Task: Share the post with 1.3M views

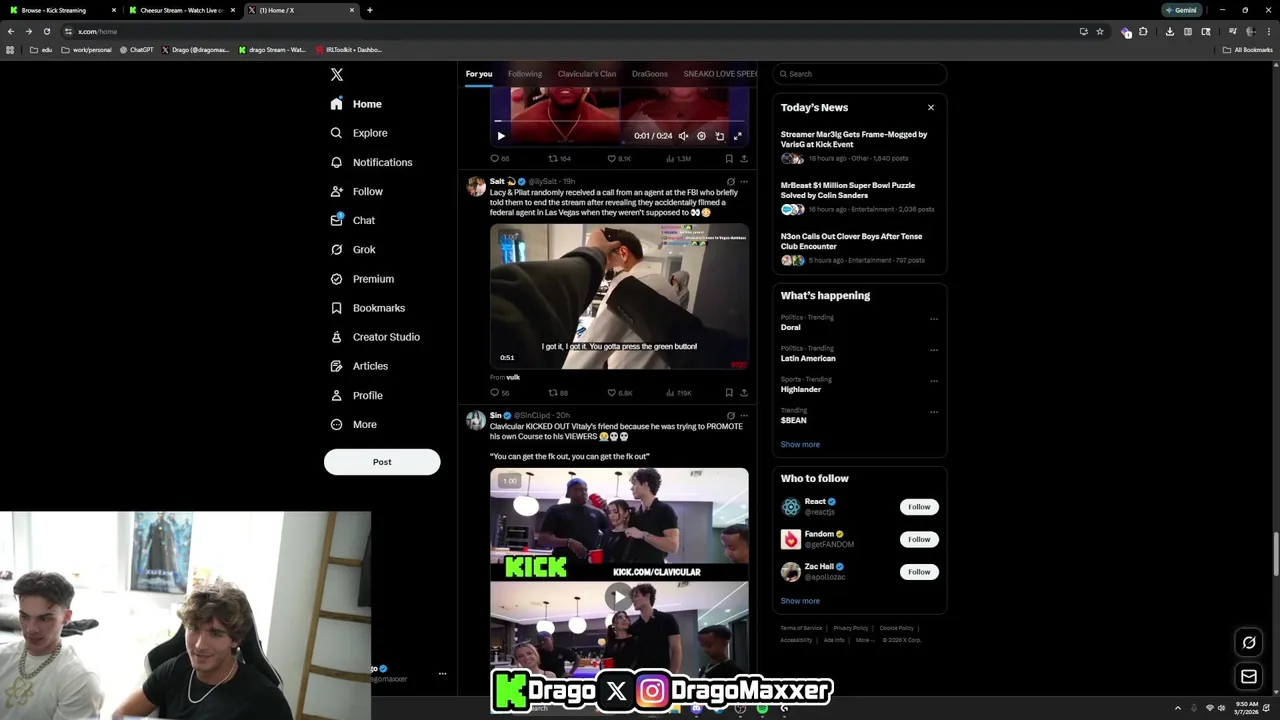Action: click(x=743, y=158)
